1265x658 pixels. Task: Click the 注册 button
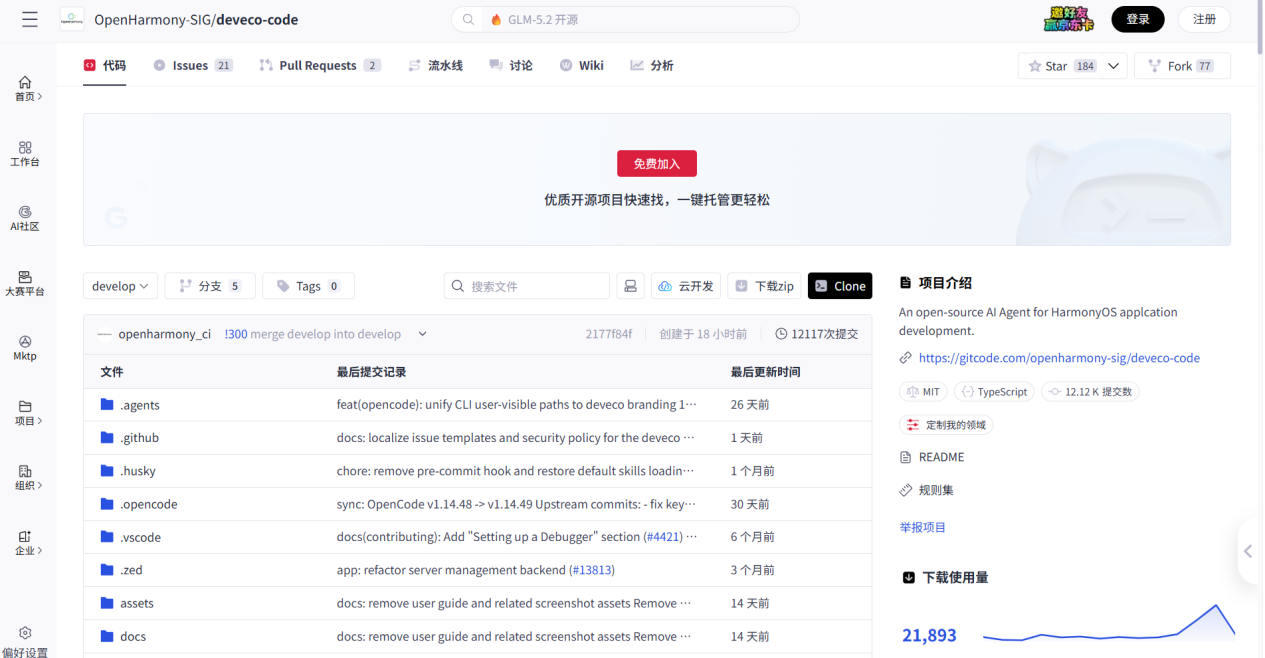point(1204,19)
